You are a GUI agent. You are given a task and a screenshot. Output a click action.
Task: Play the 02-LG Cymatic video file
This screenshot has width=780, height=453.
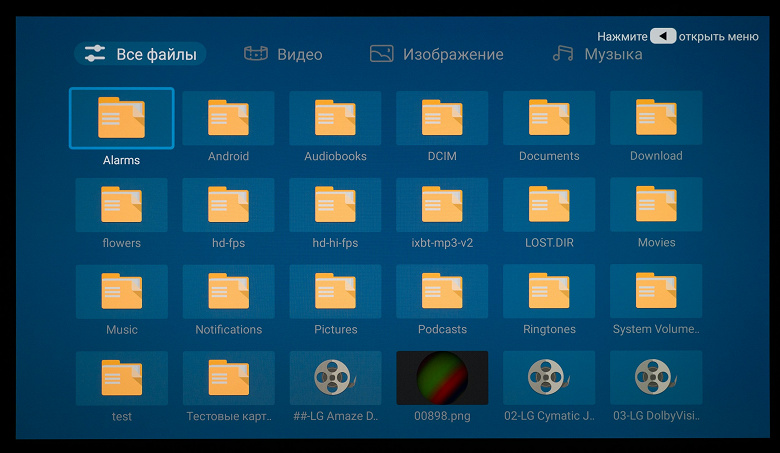point(549,377)
